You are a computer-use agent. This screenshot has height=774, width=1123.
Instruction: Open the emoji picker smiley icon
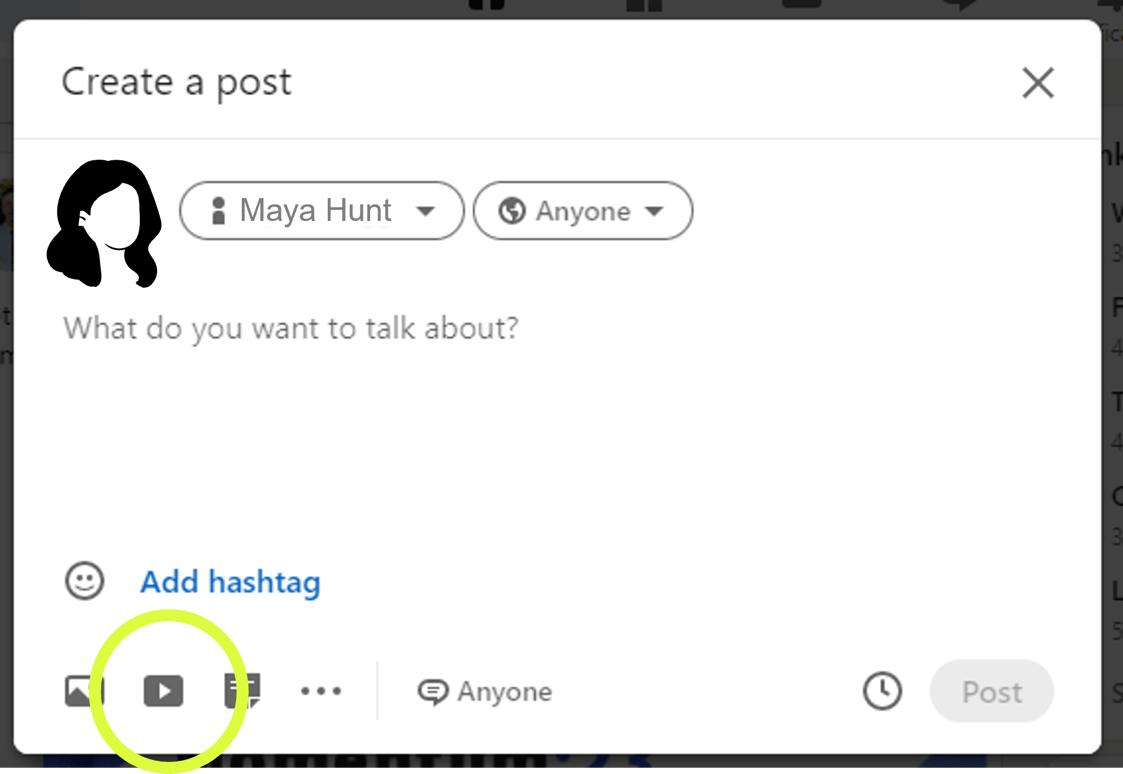click(85, 581)
